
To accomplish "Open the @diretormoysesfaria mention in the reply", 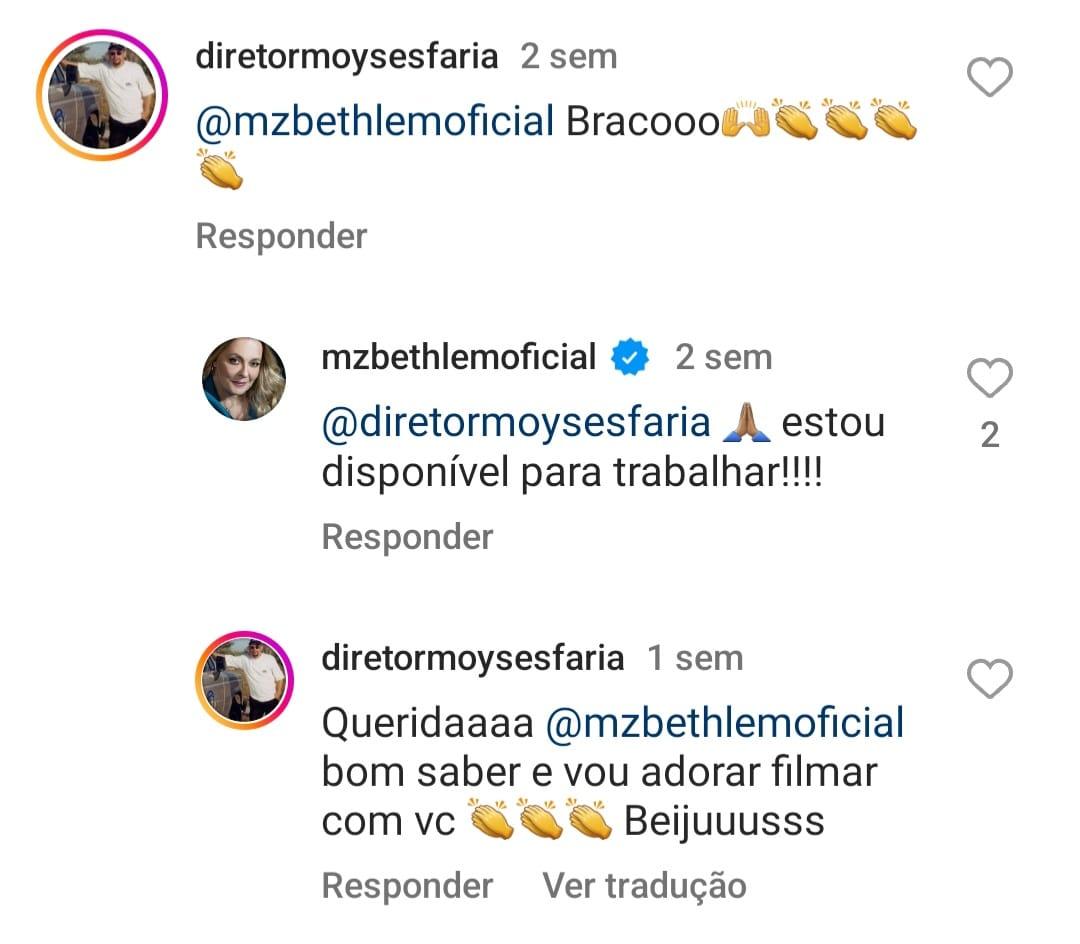I will tap(515, 423).
